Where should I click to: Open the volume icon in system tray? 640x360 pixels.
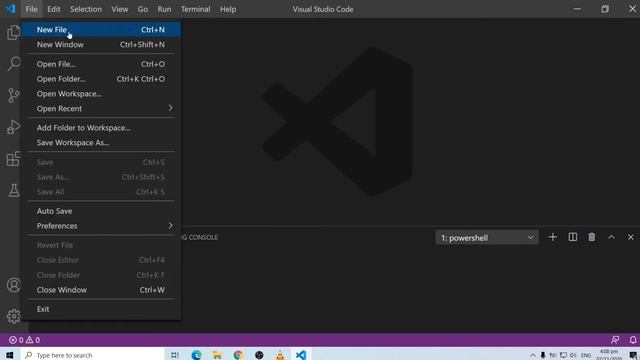tap(573, 355)
